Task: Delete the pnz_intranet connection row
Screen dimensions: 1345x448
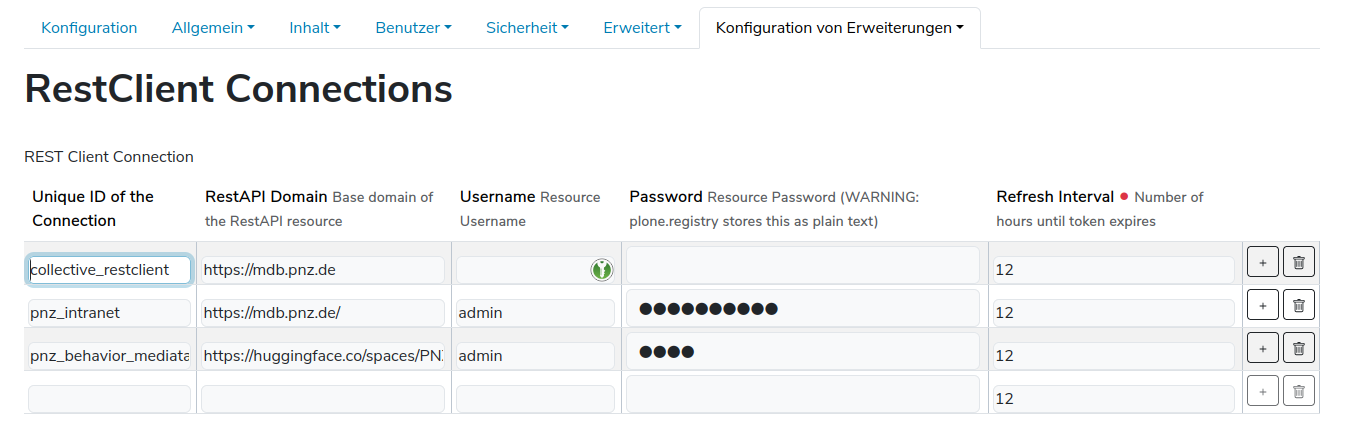Action: tap(1299, 305)
